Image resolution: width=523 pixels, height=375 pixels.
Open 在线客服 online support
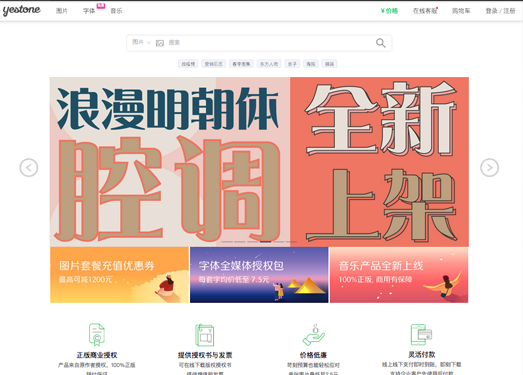[x=425, y=11]
